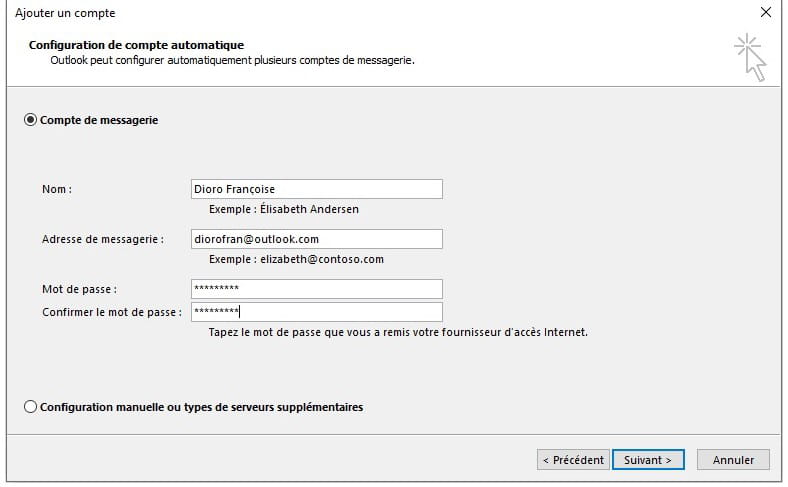This screenshot has width=788, height=487.
Task: Click the Ajouter un compte window title
Action: pos(65,13)
